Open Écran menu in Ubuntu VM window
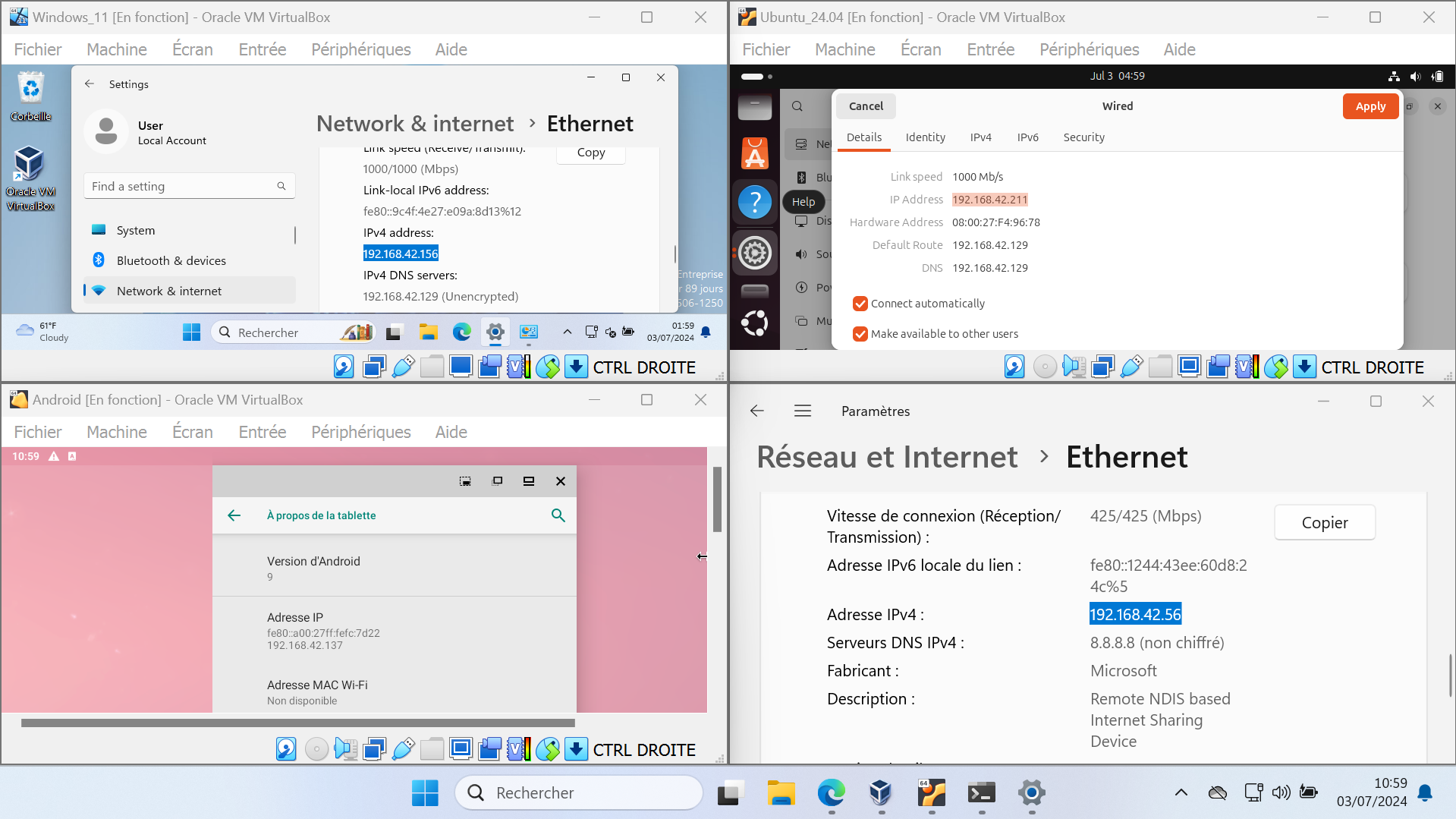Image resolution: width=1456 pixels, height=819 pixels. (x=920, y=50)
